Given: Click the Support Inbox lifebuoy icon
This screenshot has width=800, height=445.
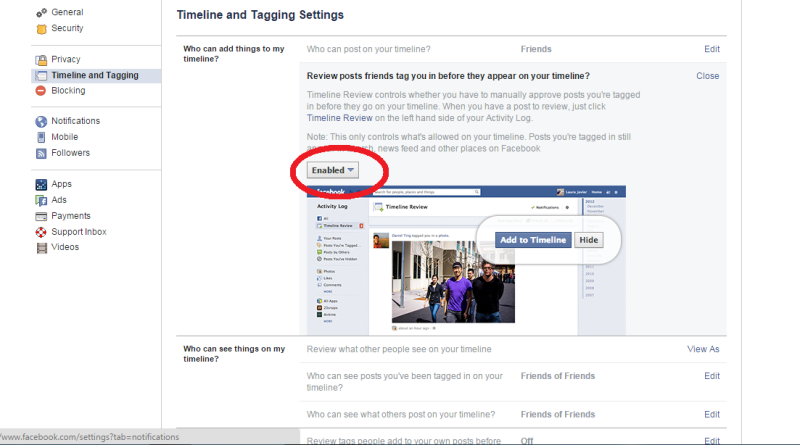Looking at the screenshot, I should [x=41, y=232].
